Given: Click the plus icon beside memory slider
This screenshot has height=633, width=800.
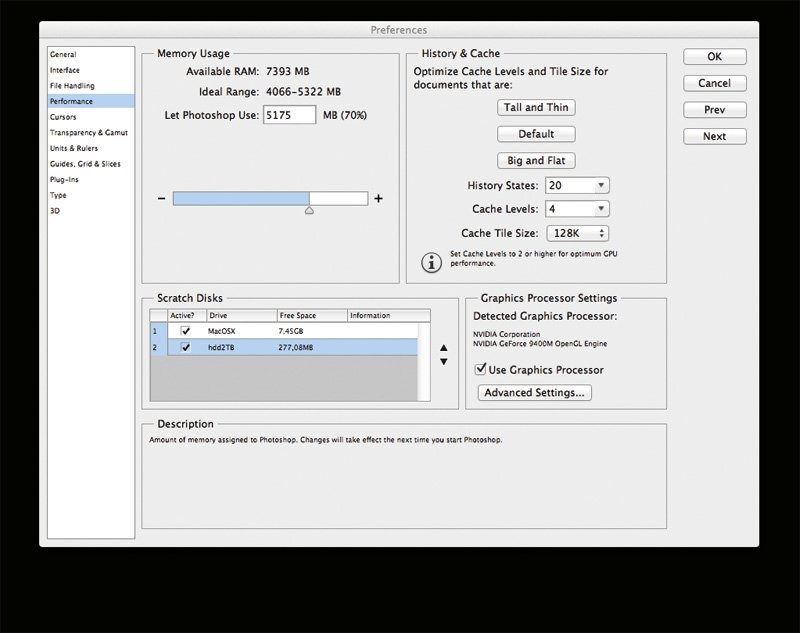Looking at the screenshot, I should pos(378,198).
